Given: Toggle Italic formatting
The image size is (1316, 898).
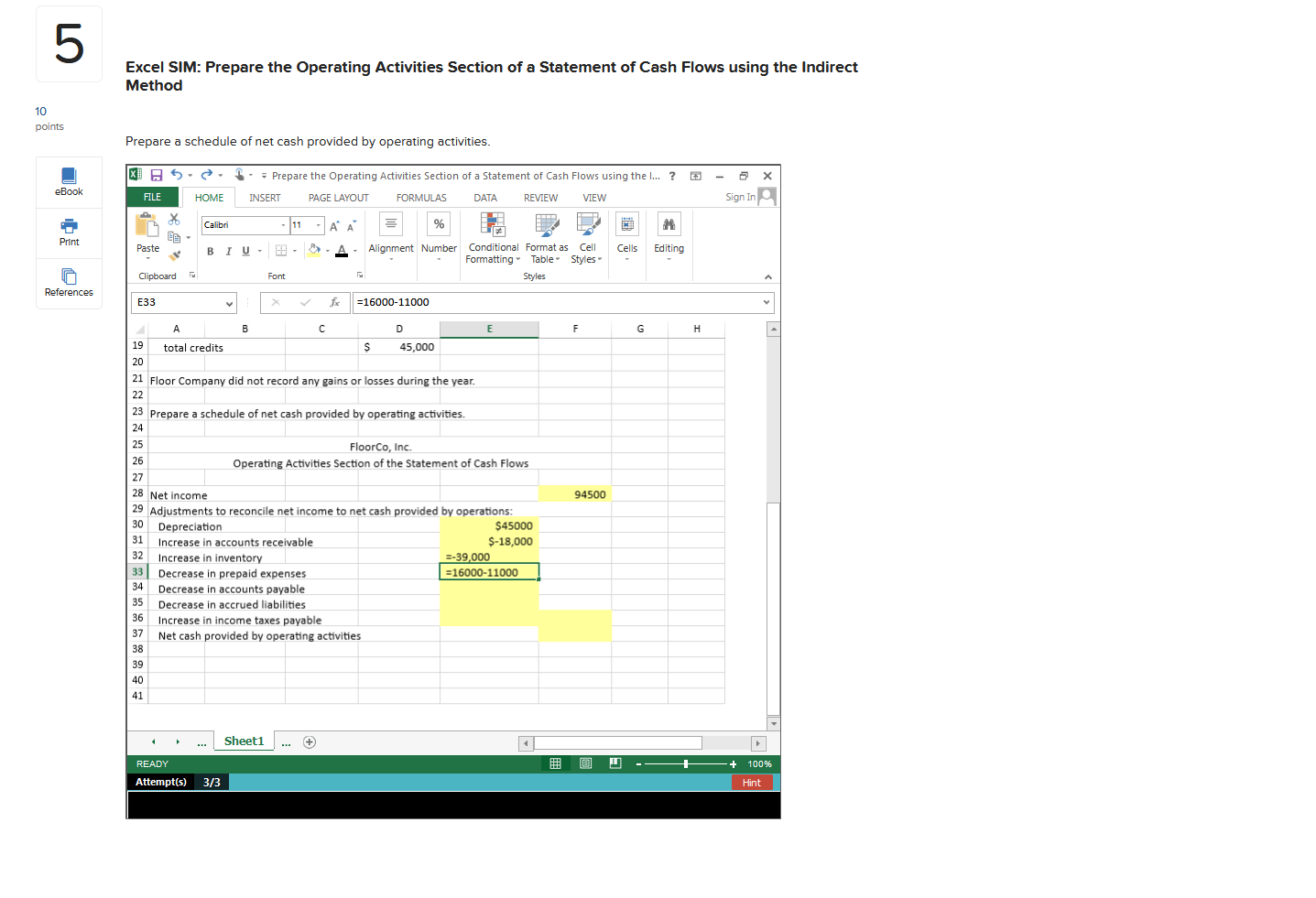Looking at the screenshot, I should pyautogui.click(x=228, y=250).
